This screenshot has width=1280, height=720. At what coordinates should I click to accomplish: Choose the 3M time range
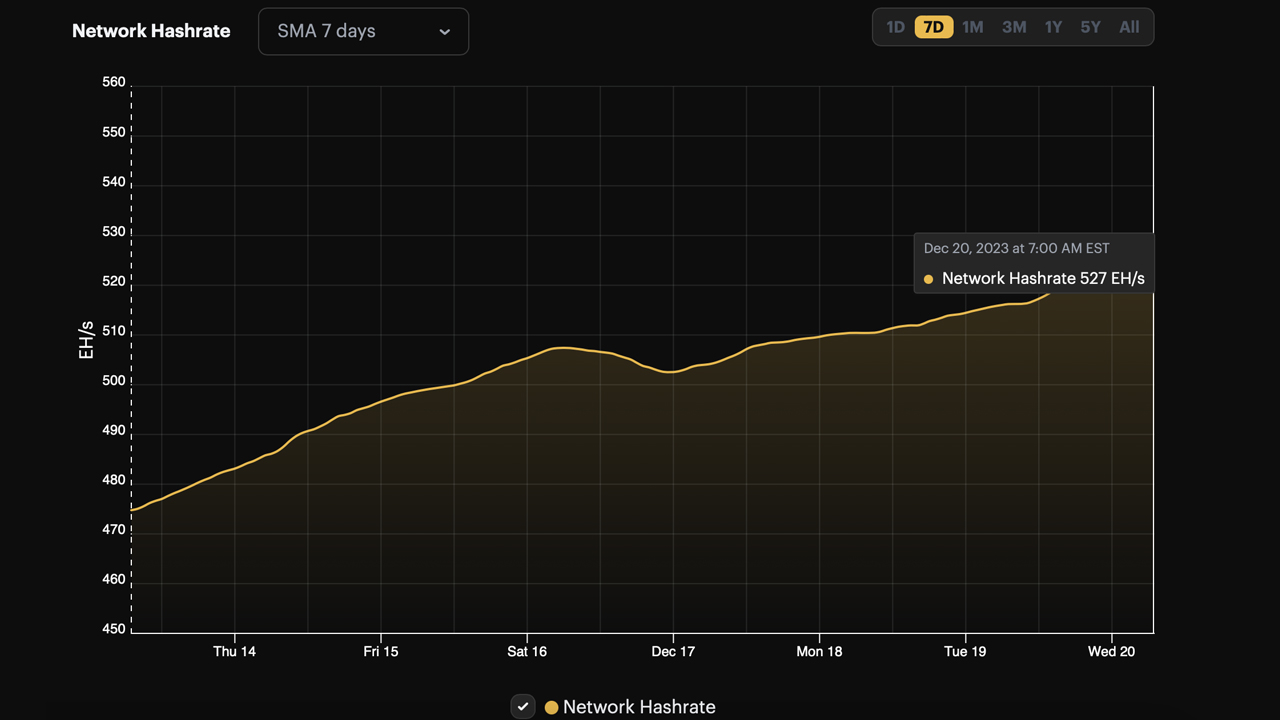1014,27
